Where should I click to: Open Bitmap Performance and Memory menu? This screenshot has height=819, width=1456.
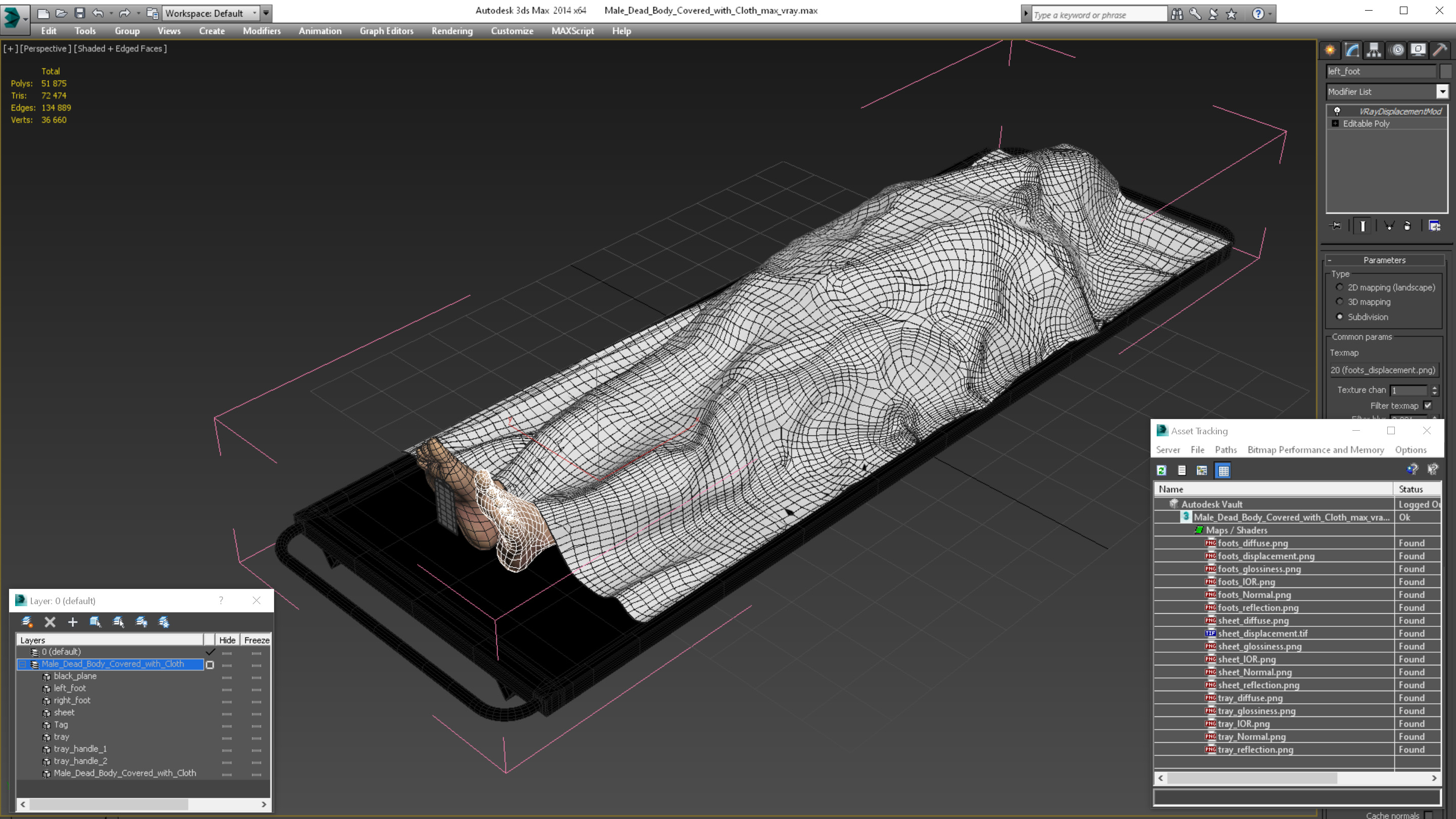[x=1316, y=450]
